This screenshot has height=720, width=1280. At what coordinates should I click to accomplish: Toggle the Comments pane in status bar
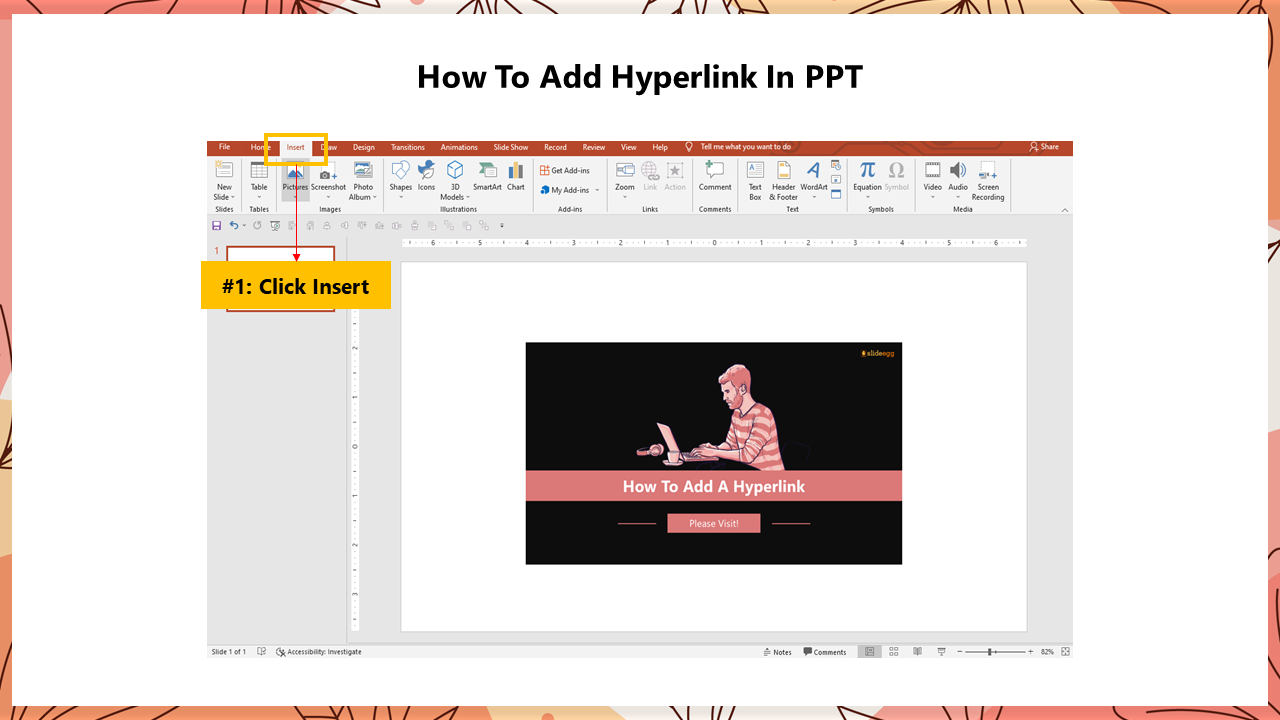(x=825, y=652)
